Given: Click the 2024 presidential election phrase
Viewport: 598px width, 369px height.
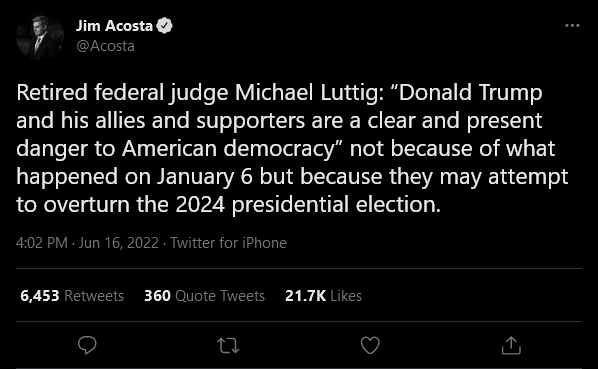Looking at the screenshot, I should click(308, 205).
